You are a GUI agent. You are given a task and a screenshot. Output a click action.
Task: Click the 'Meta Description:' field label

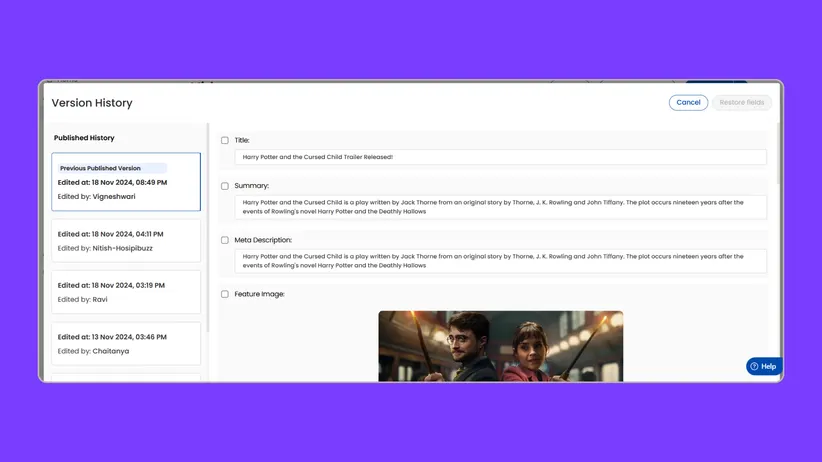pyautogui.click(x=263, y=240)
